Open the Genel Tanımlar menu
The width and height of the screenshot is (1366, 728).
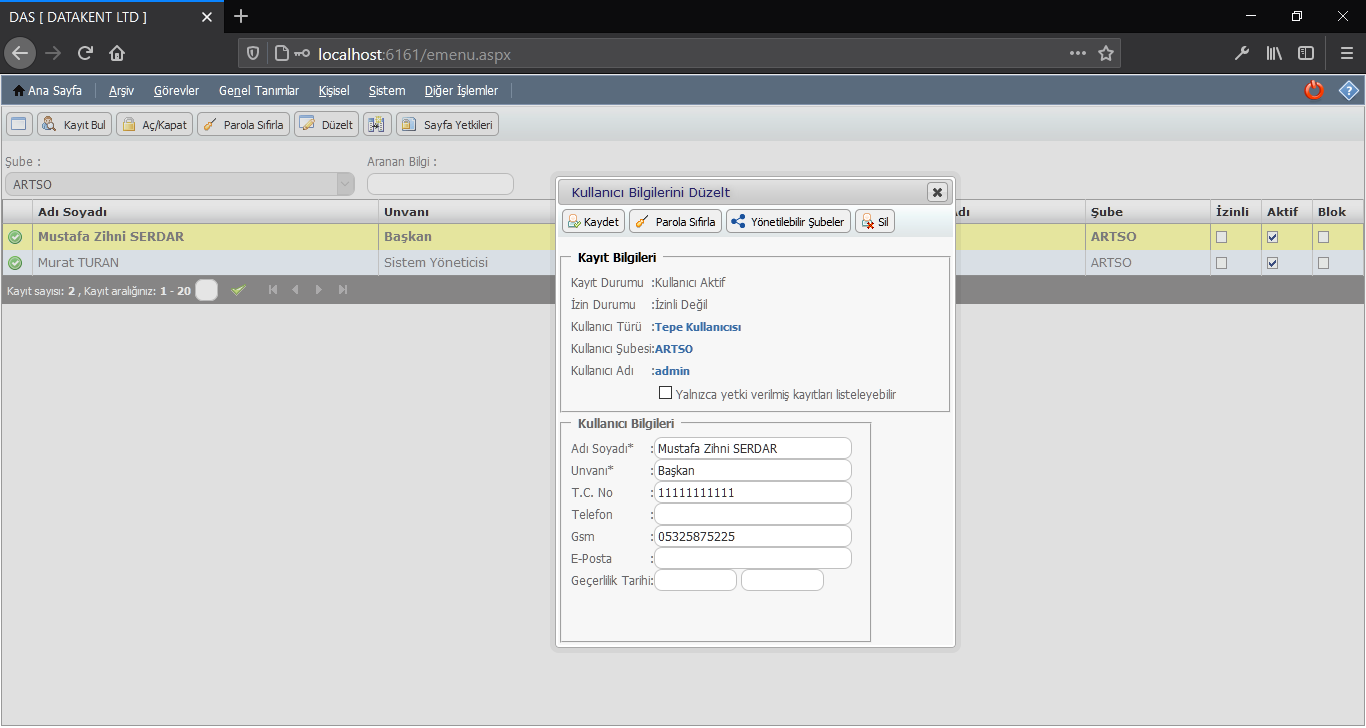(x=258, y=91)
